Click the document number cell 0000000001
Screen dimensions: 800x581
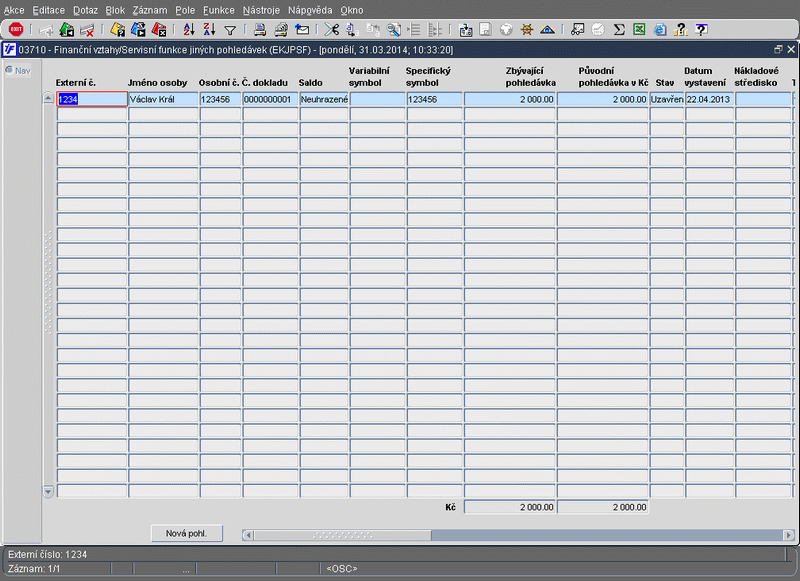[270, 99]
